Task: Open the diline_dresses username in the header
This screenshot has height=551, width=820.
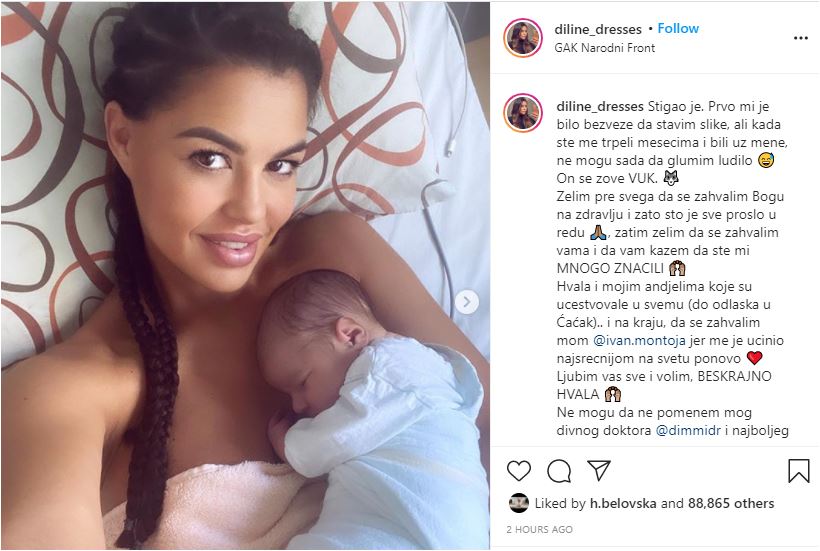Action: (598, 29)
